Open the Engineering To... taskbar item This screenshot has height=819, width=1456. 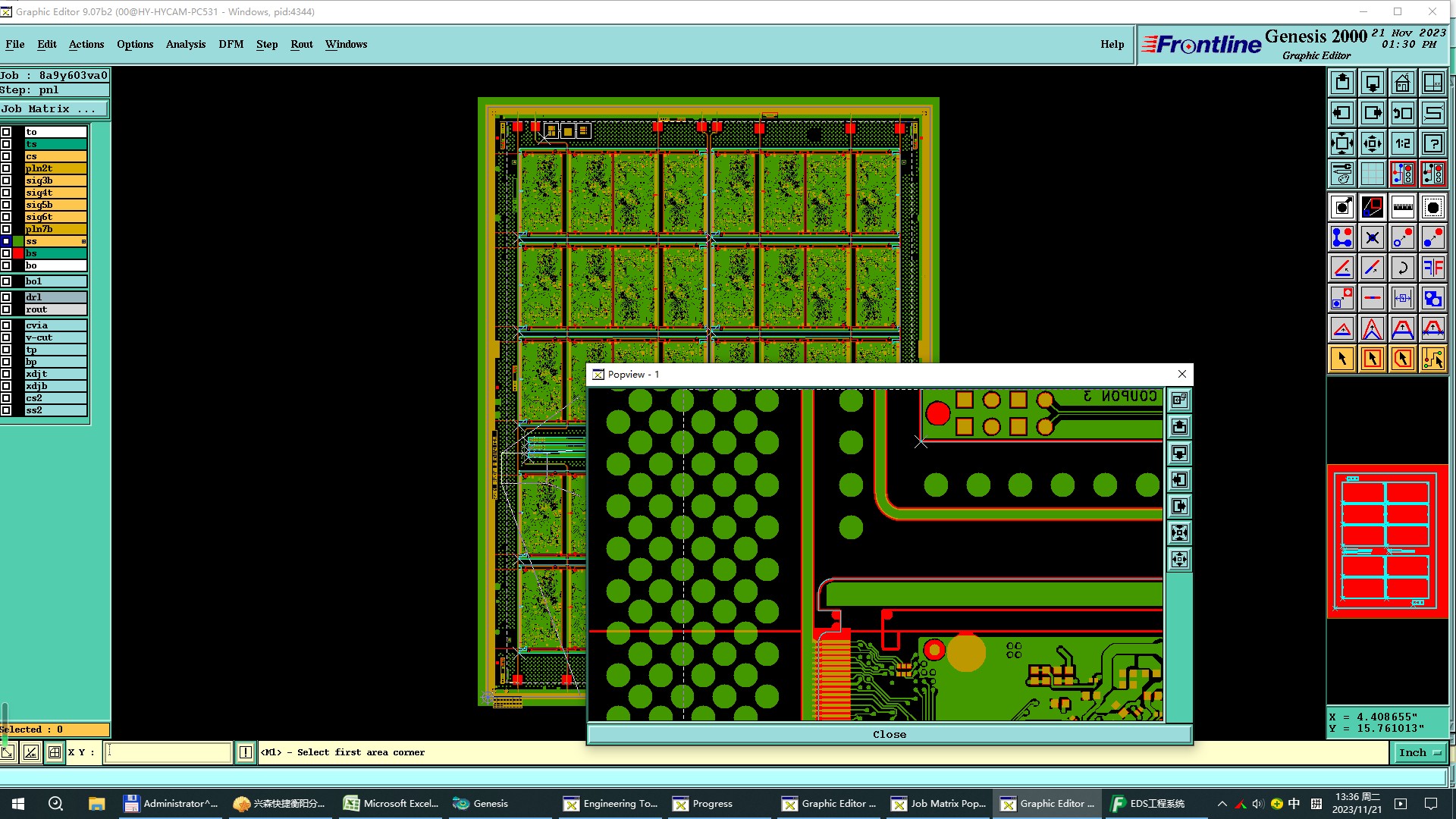pos(610,804)
